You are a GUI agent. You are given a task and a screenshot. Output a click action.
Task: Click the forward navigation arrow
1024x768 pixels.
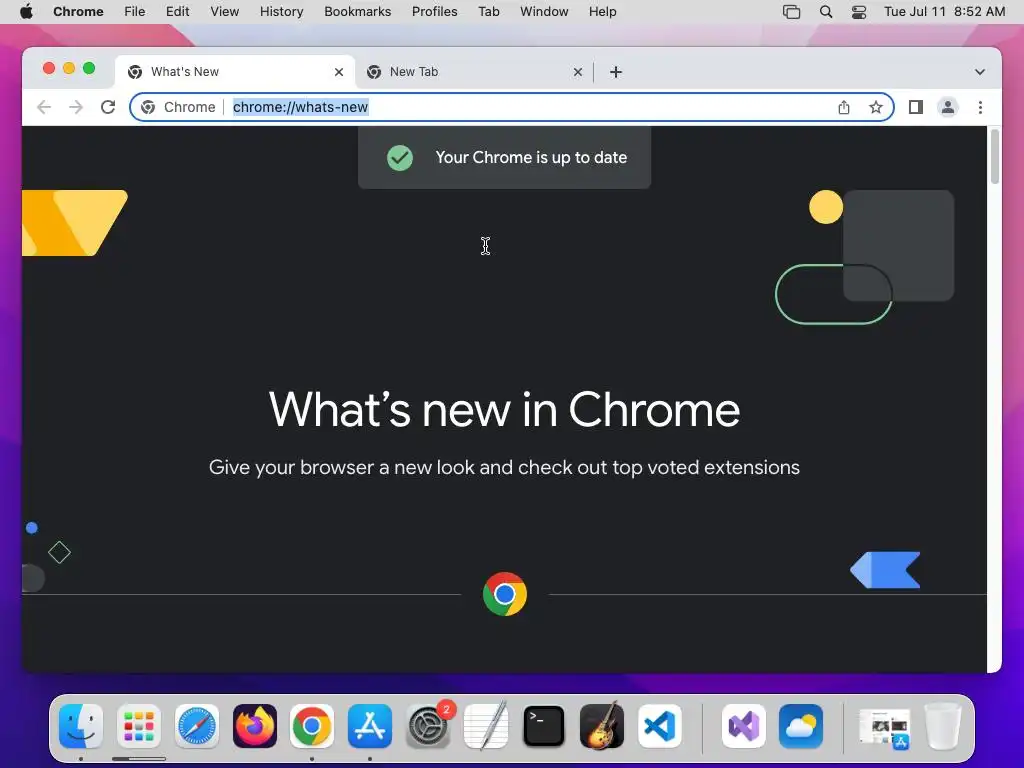(76, 107)
